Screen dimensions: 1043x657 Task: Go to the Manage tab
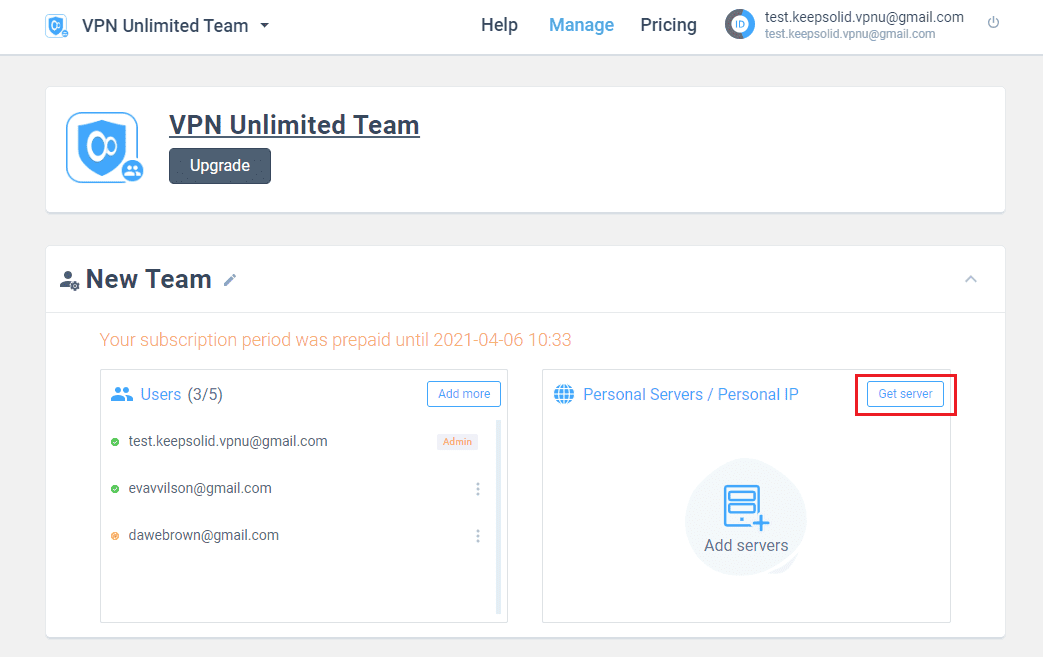[x=581, y=25]
